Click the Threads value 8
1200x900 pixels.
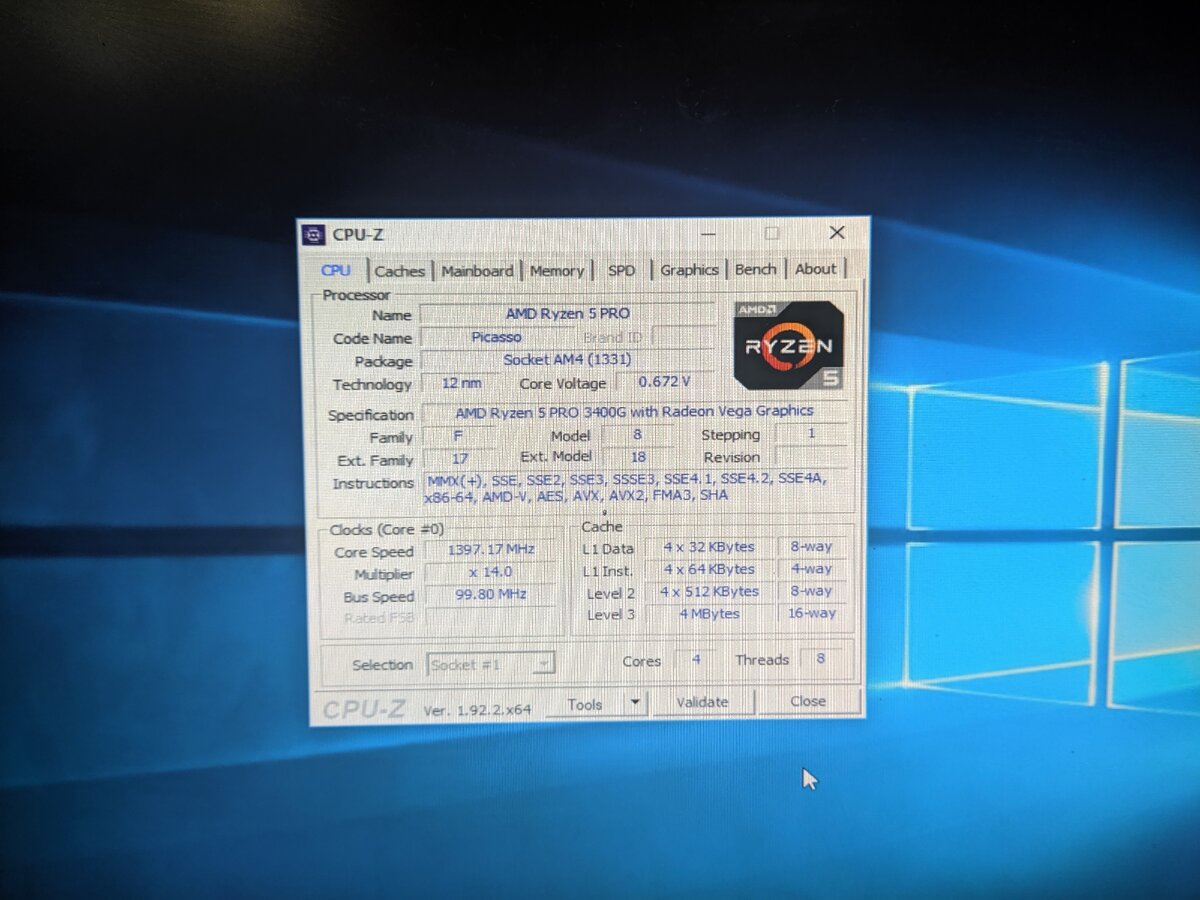pos(820,659)
